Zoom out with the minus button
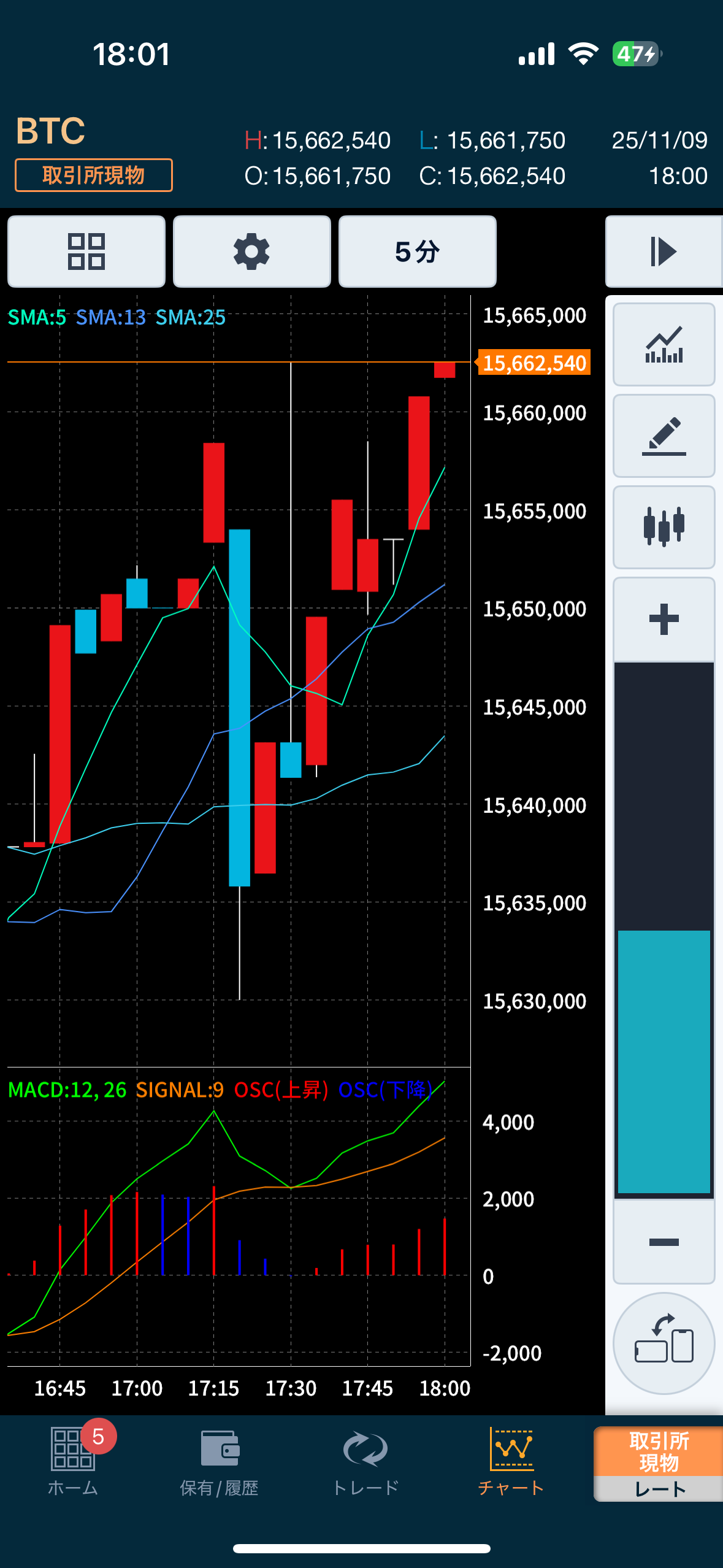 click(x=664, y=1242)
